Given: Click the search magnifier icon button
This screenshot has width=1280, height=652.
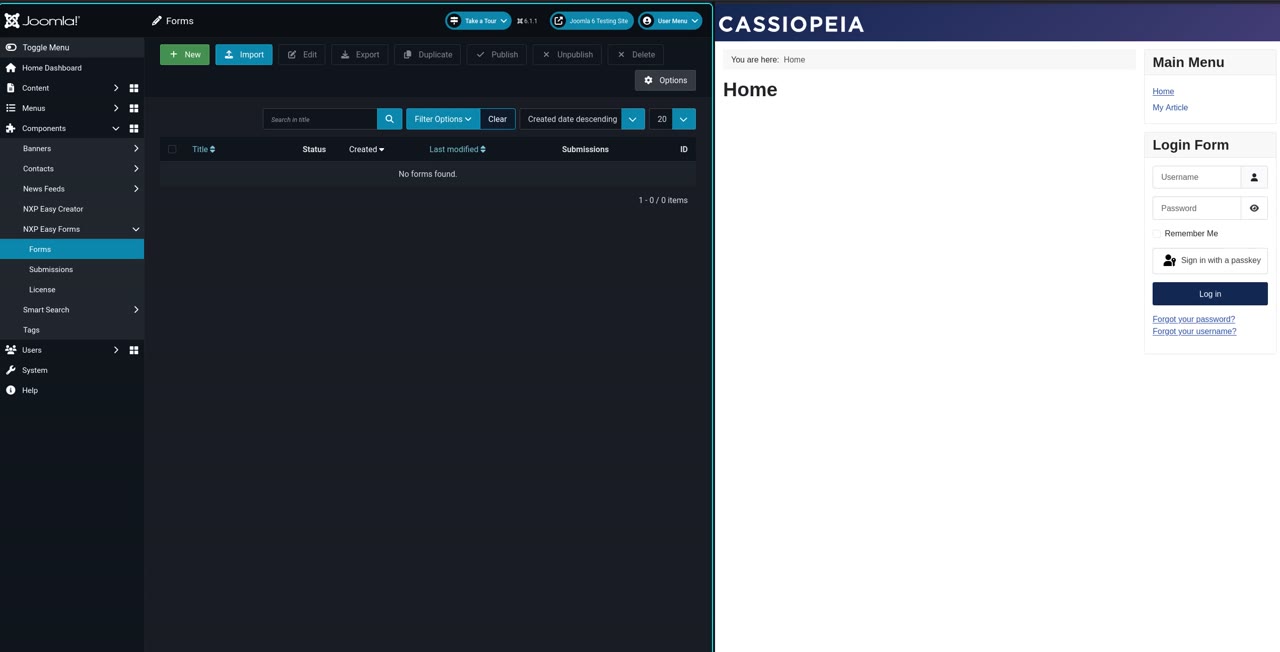Looking at the screenshot, I should (x=389, y=119).
